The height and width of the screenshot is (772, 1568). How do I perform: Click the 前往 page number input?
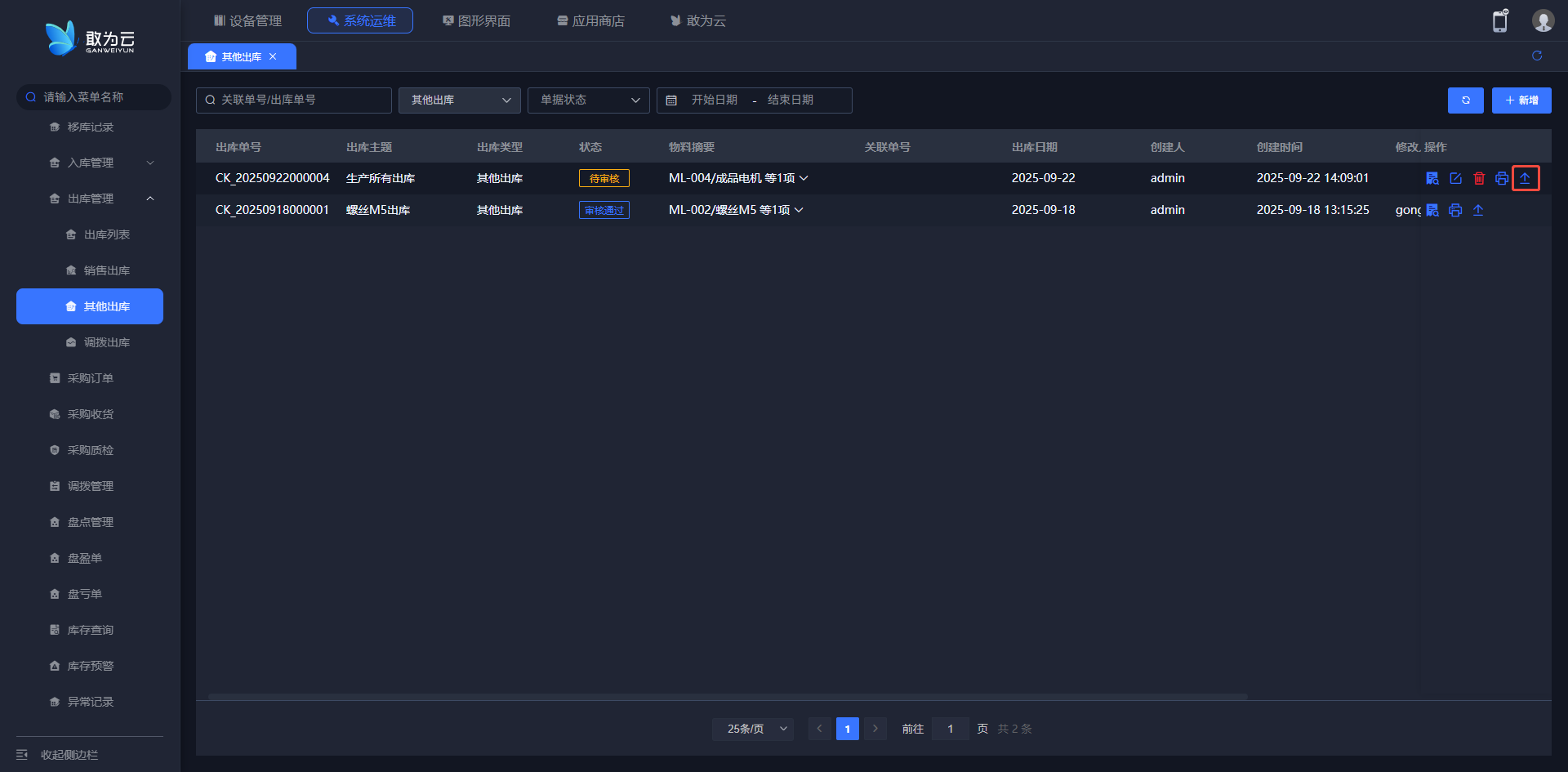click(951, 729)
